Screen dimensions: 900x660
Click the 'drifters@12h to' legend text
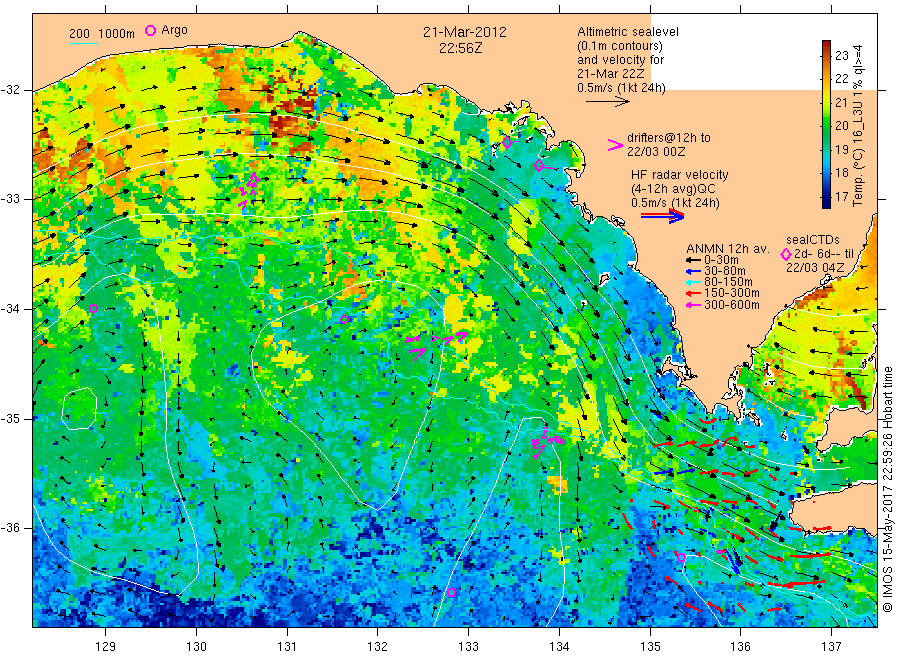pos(669,138)
